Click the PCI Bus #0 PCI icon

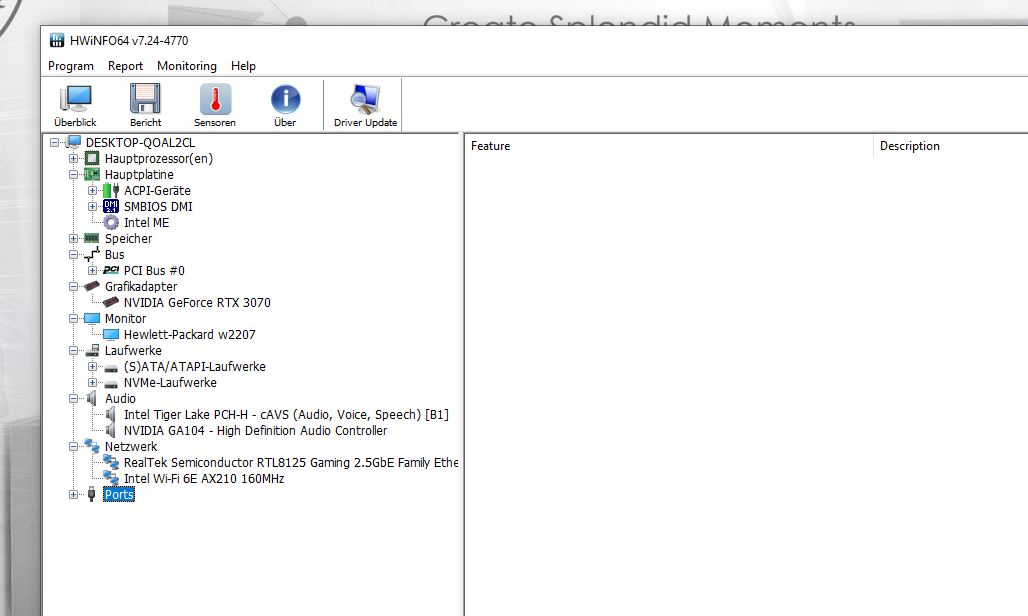point(111,271)
